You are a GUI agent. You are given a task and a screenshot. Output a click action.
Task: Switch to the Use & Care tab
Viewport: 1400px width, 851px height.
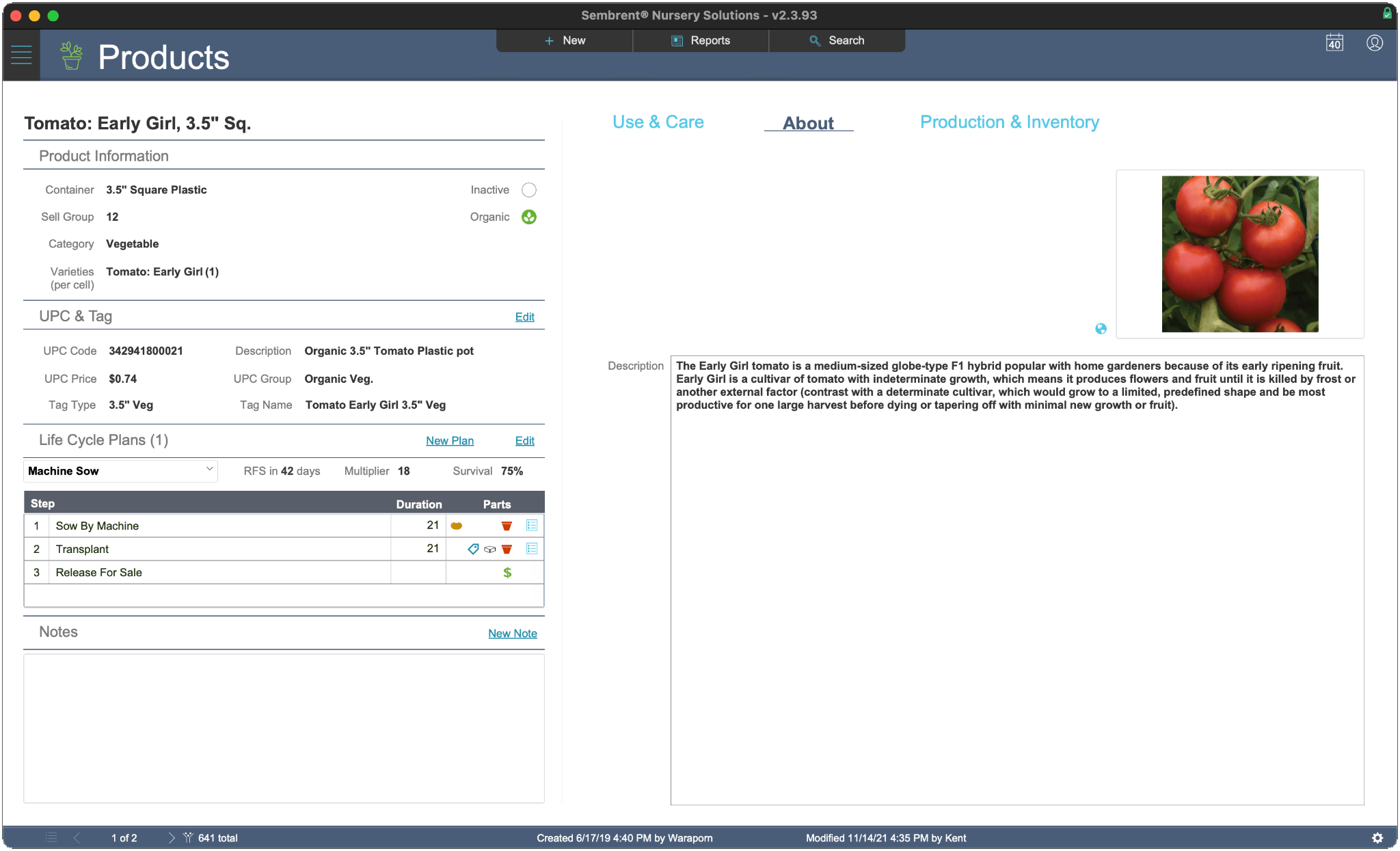[658, 122]
